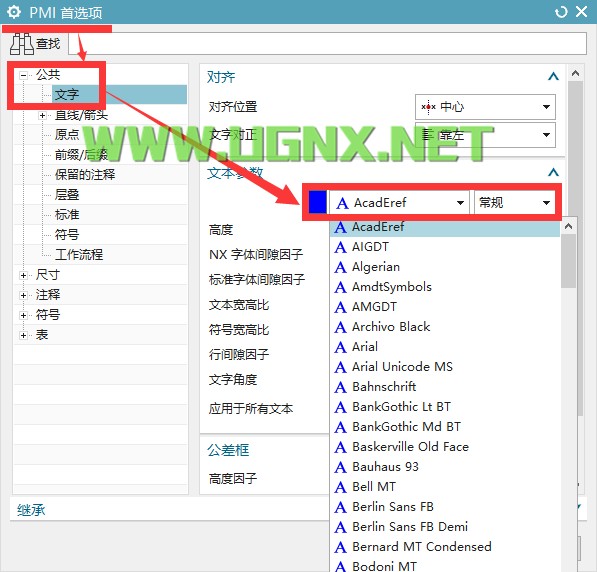597x572 pixels.
Task: Choose Berlin Sans FB Demi font
Action: pyautogui.click(x=445, y=527)
